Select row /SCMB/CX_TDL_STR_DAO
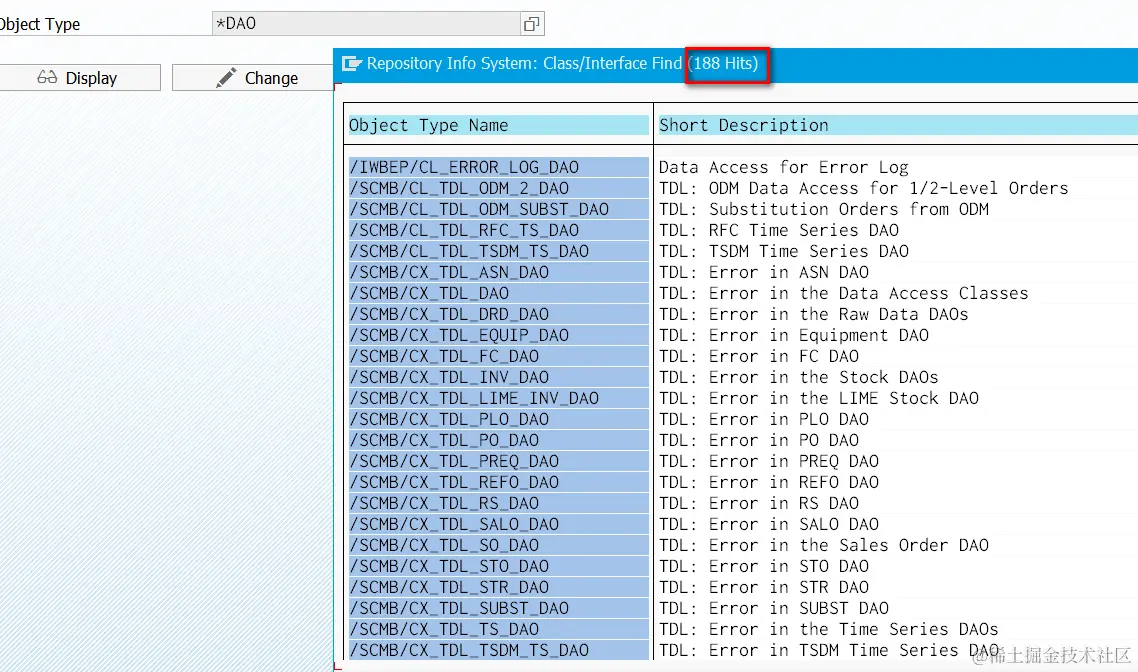 499,589
